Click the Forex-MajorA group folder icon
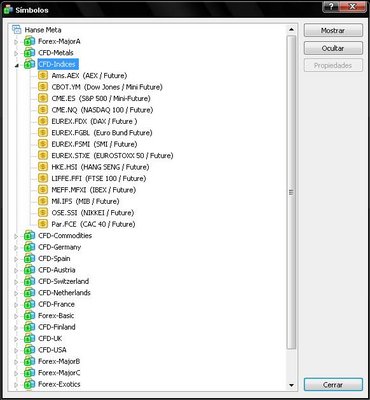 click(29, 41)
